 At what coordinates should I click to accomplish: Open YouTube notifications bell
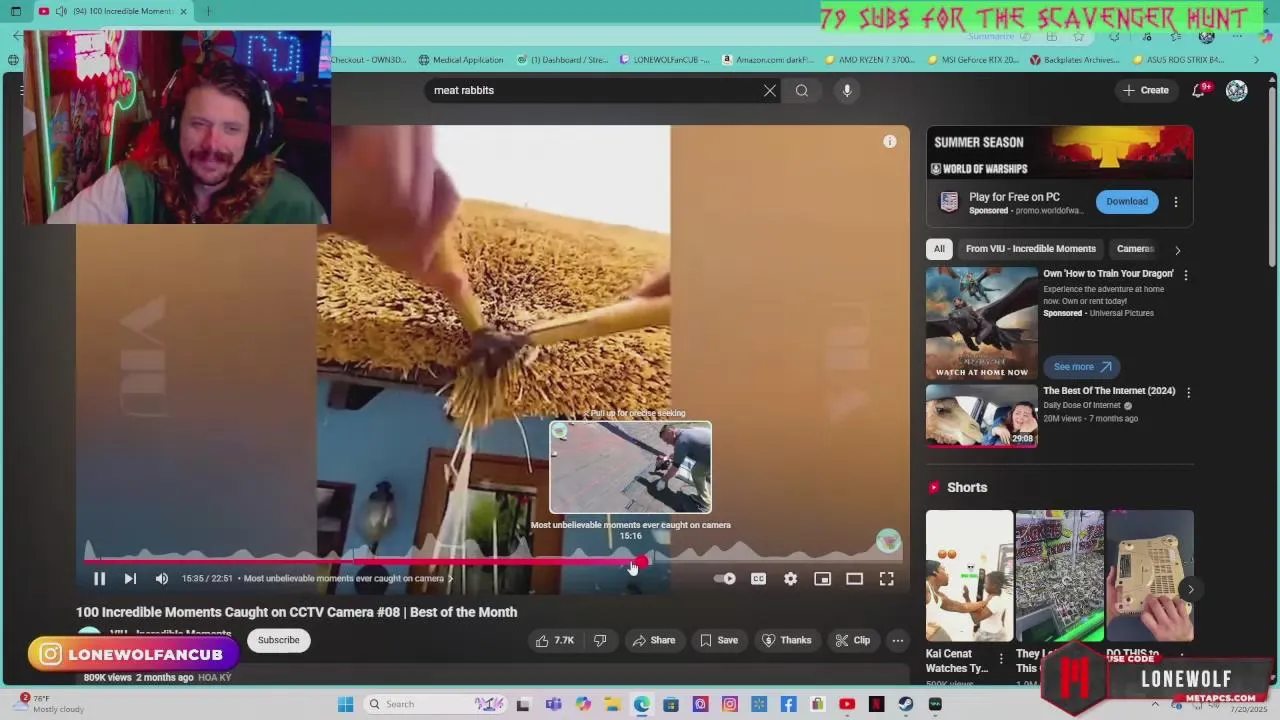[1199, 90]
